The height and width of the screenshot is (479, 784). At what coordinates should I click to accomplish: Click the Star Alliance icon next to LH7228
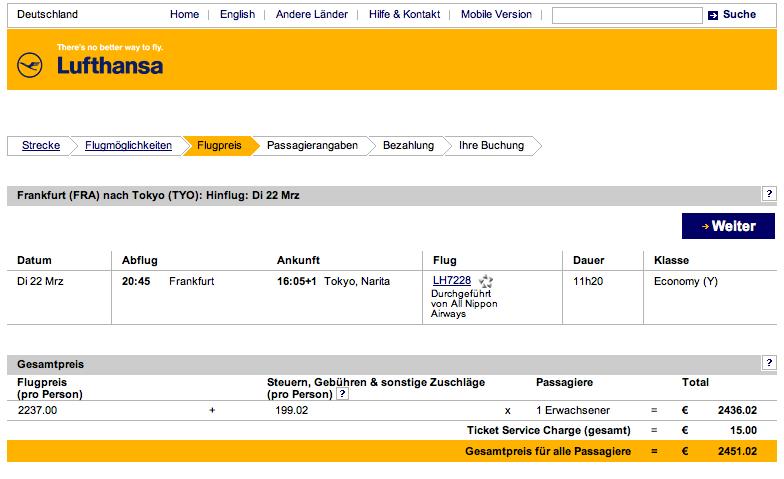[486, 281]
